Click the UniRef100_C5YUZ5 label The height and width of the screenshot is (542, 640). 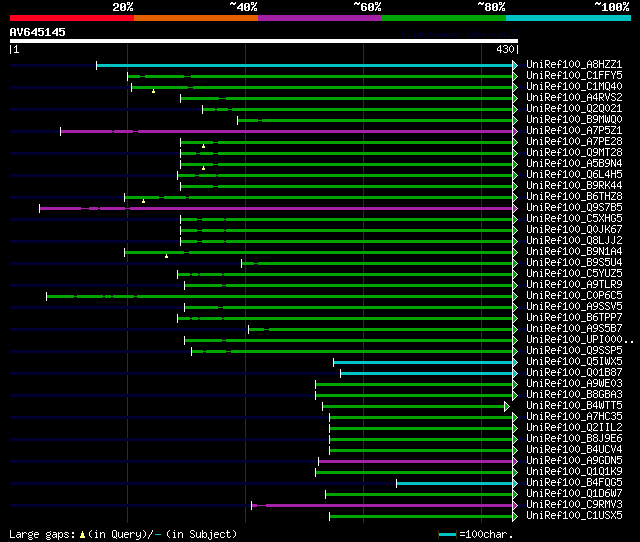574,274
